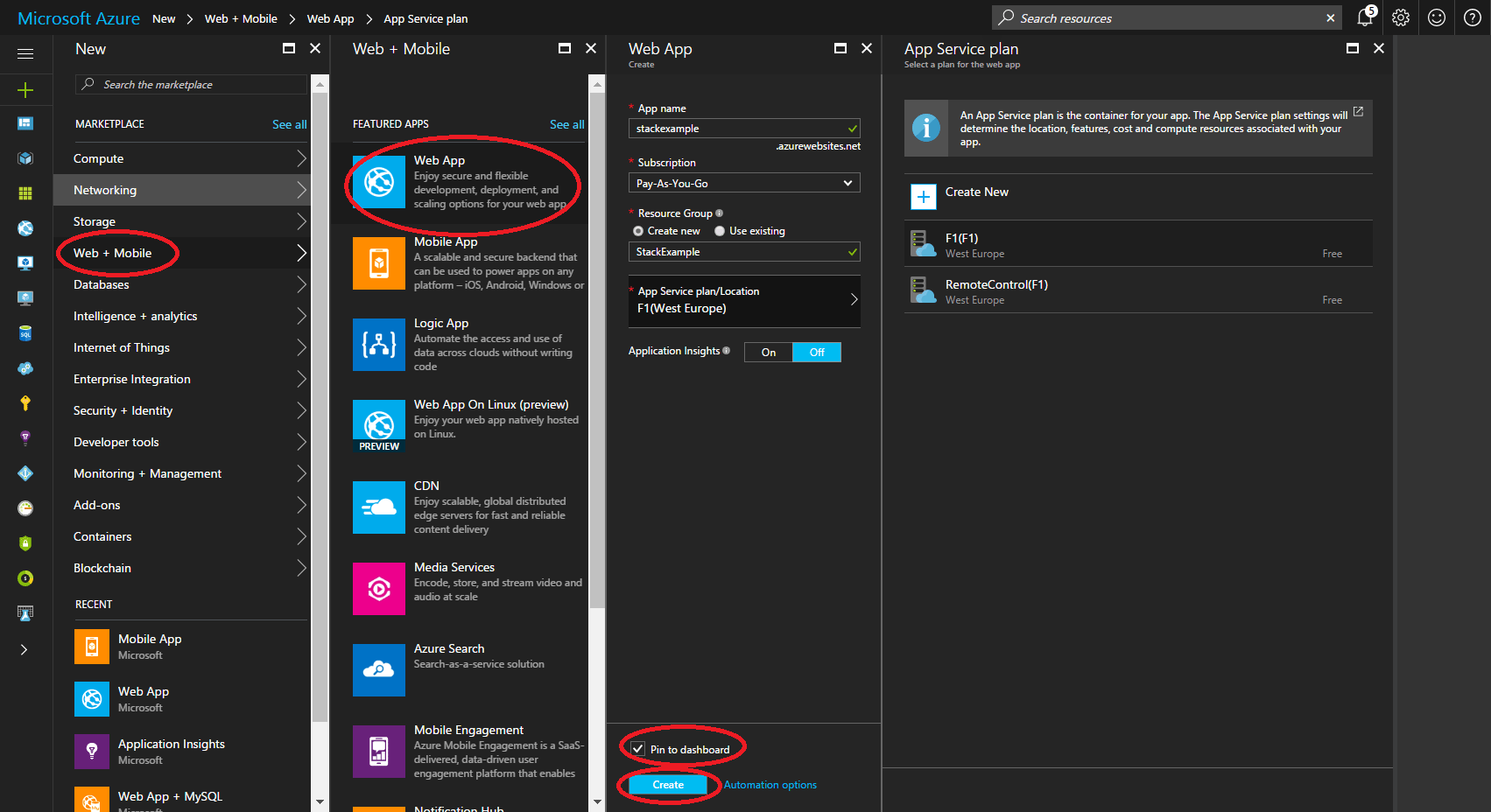Screen dimensions: 1491x812
Task: Expand Intelligence + analytics category
Action: coord(181,316)
